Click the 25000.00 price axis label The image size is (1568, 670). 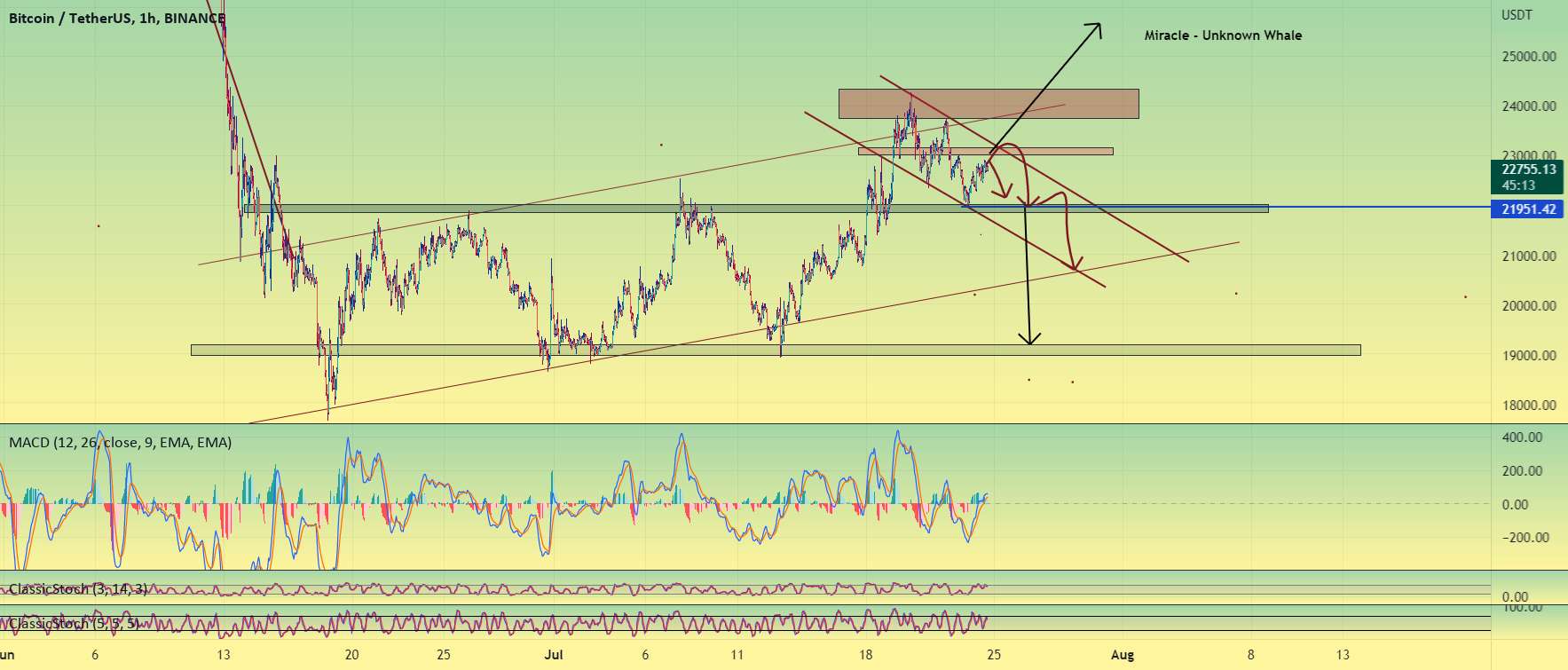pos(1528,56)
